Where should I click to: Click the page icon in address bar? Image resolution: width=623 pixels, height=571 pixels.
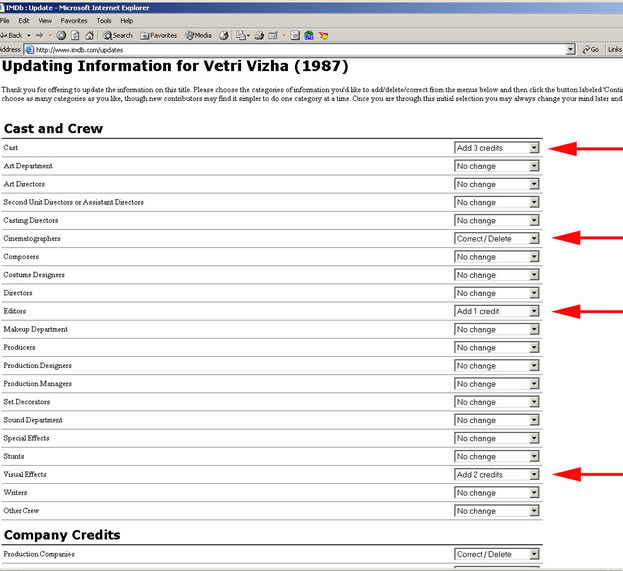29,50
